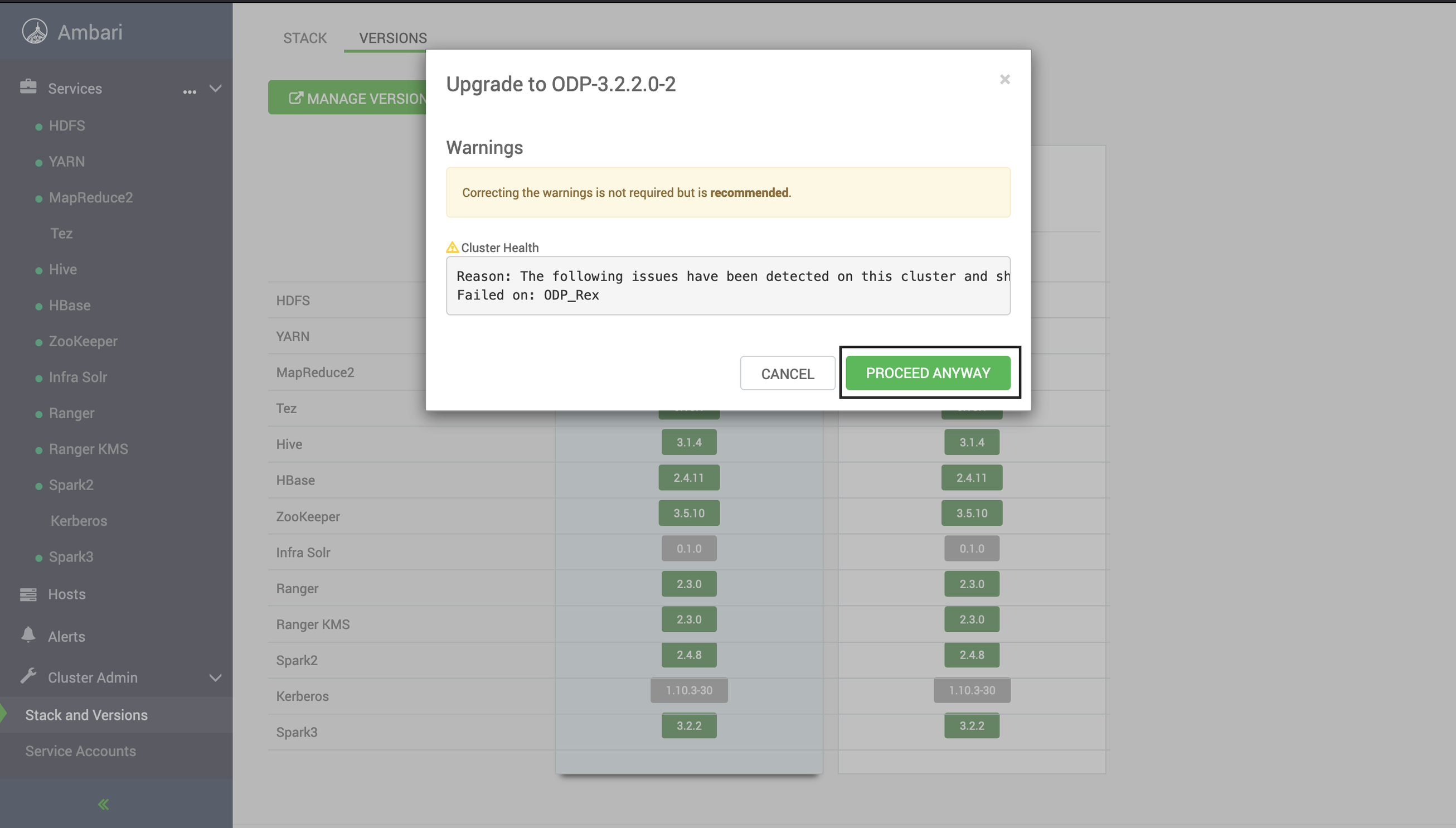Open Tez service in sidebar

61,233
